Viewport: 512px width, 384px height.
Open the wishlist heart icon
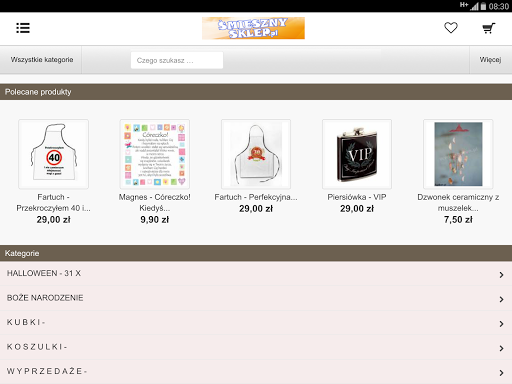tap(451, 28)
